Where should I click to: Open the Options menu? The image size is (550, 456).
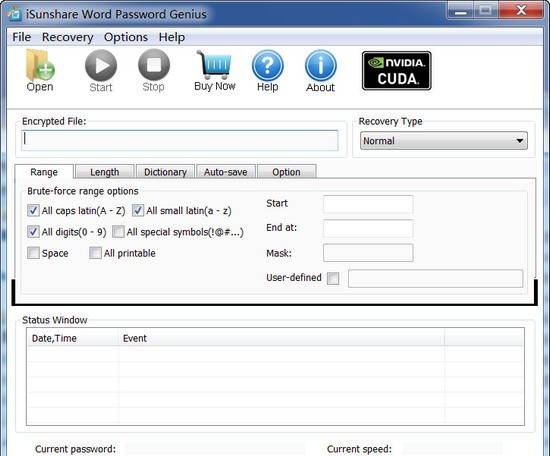(x=126, y=37)
